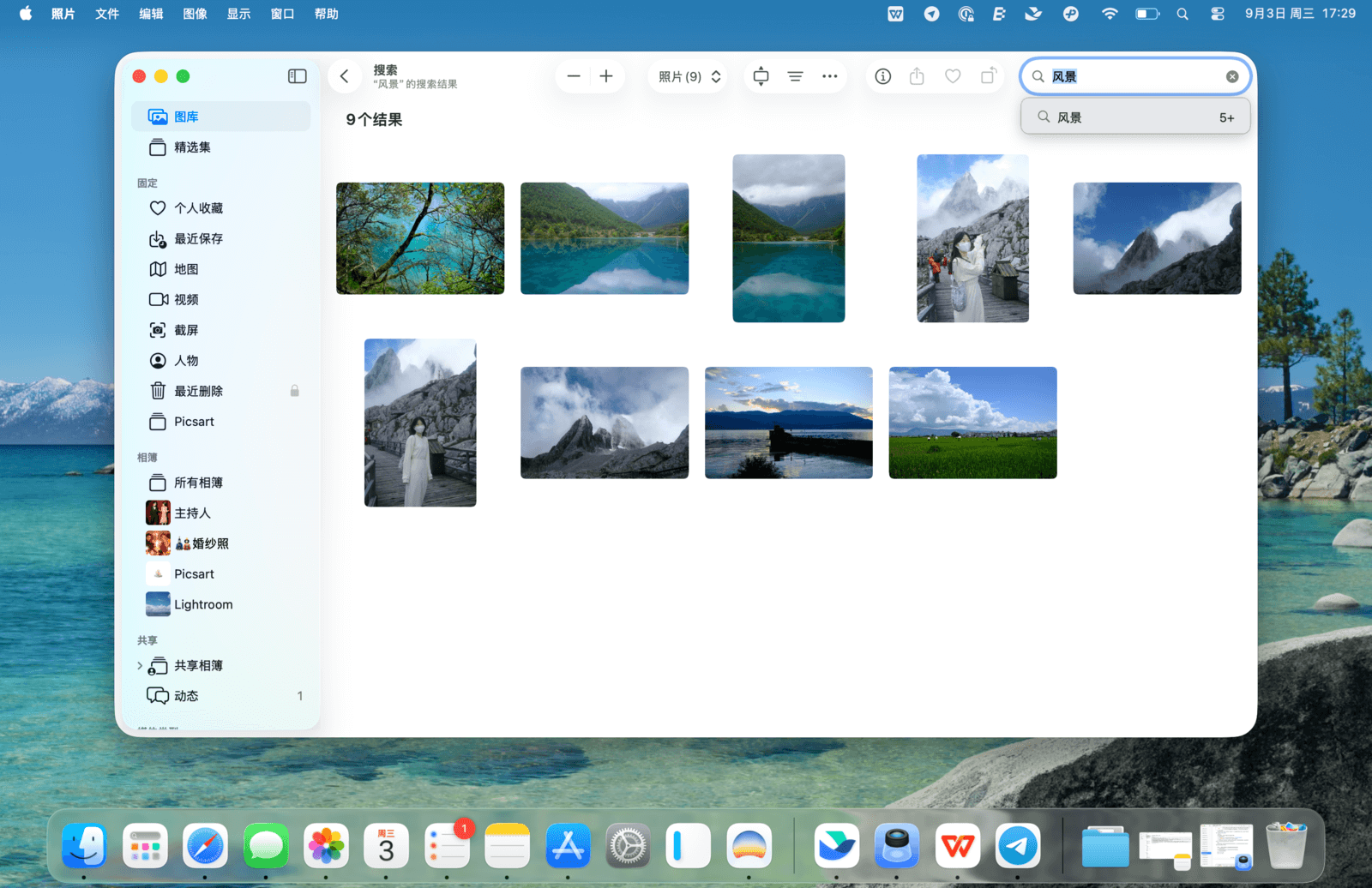Screen dimensions: 1372x888
Task: Select the sunset lake photo thumbnail
Action: (788, 423)
